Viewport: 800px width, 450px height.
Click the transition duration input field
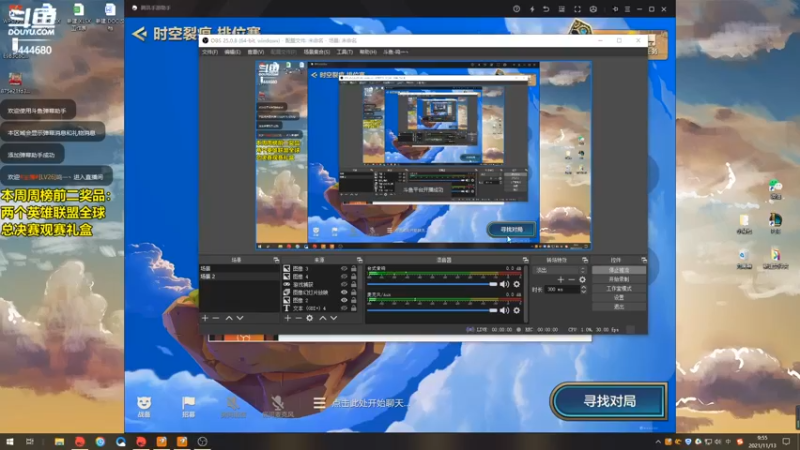pos(562,289)
